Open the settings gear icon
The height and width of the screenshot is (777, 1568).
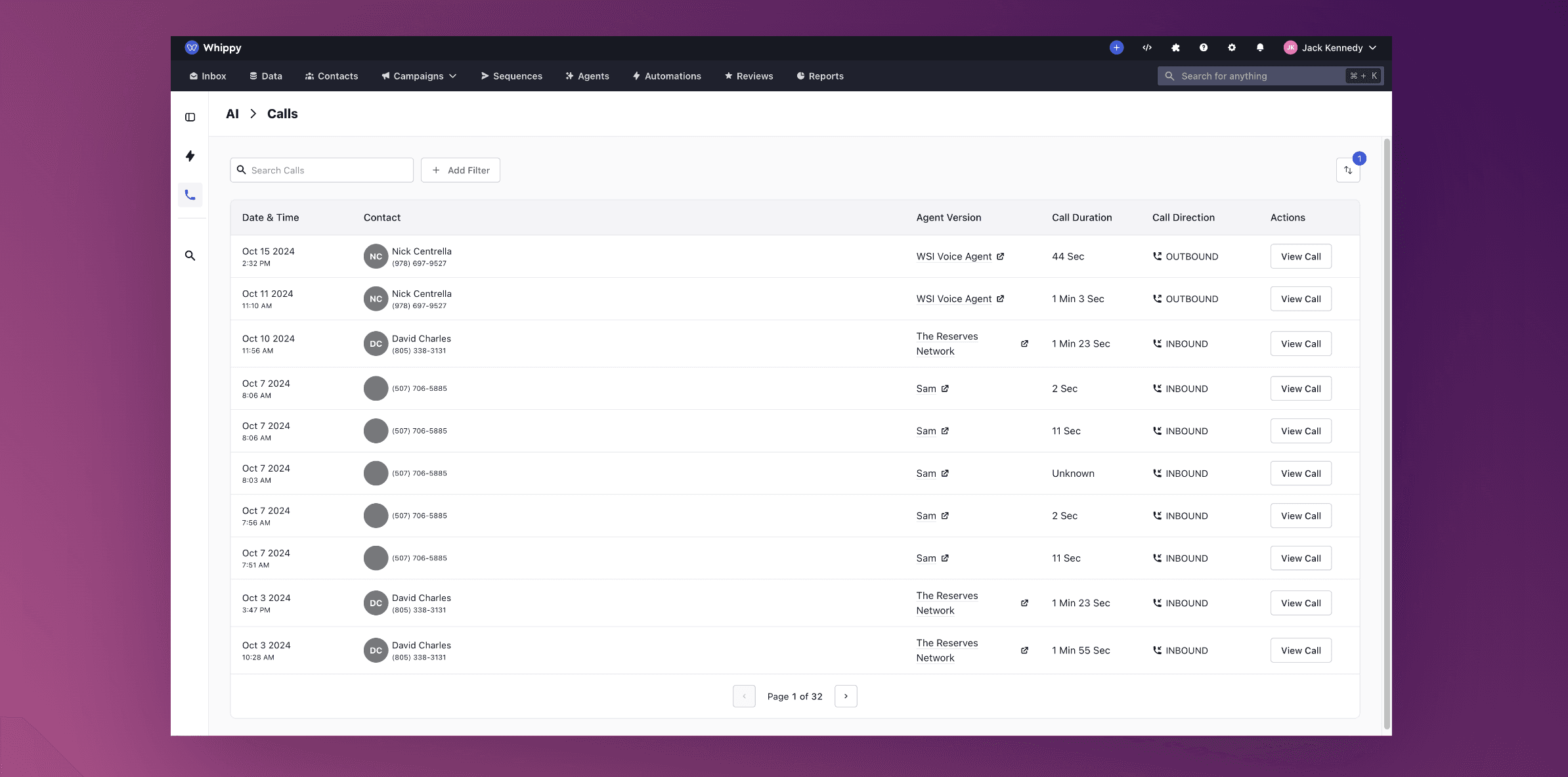click(x=1231, y=47)
